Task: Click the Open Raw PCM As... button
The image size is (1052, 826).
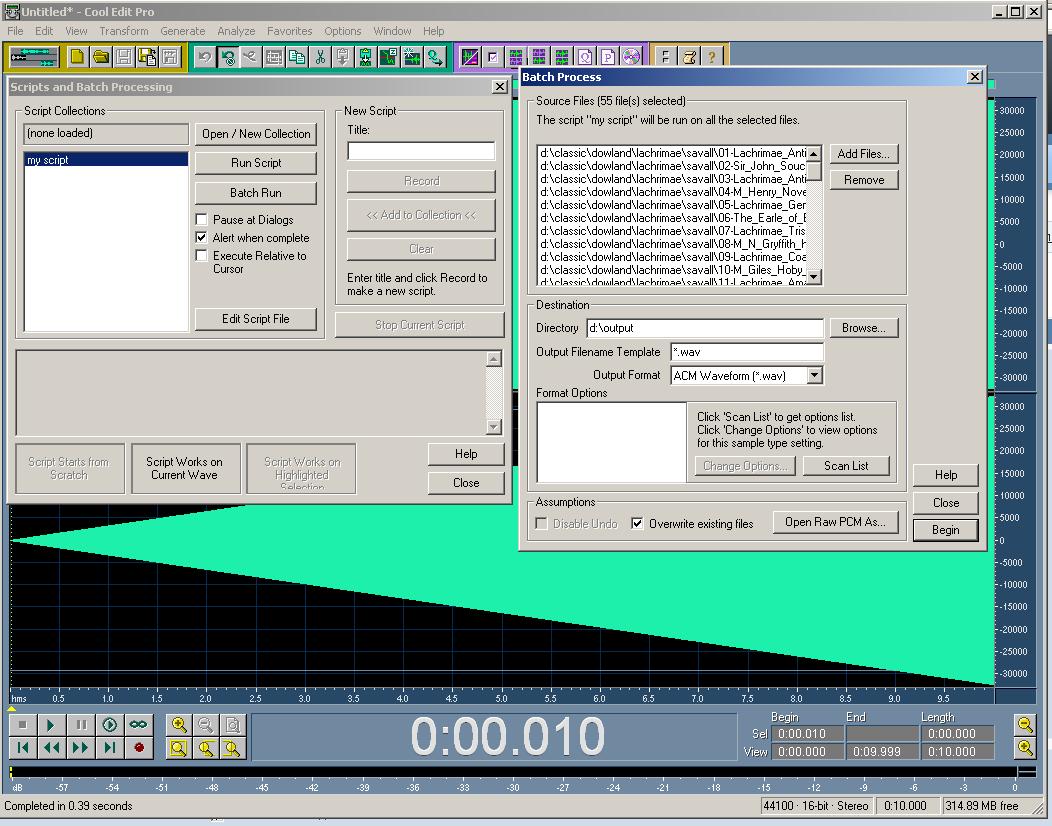Action: (835, 522)
